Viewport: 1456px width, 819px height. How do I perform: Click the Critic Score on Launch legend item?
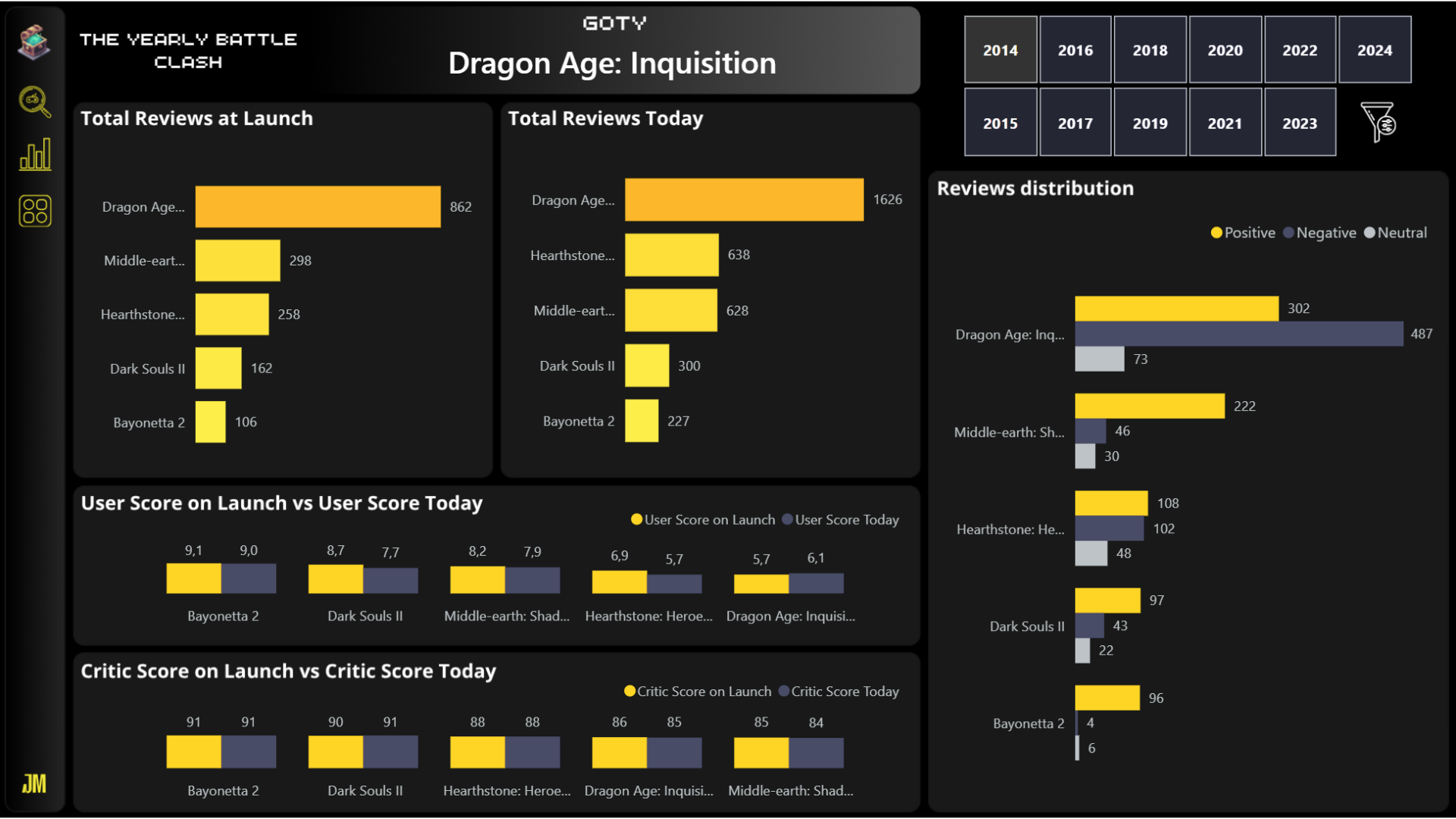(x=698, y=692)
